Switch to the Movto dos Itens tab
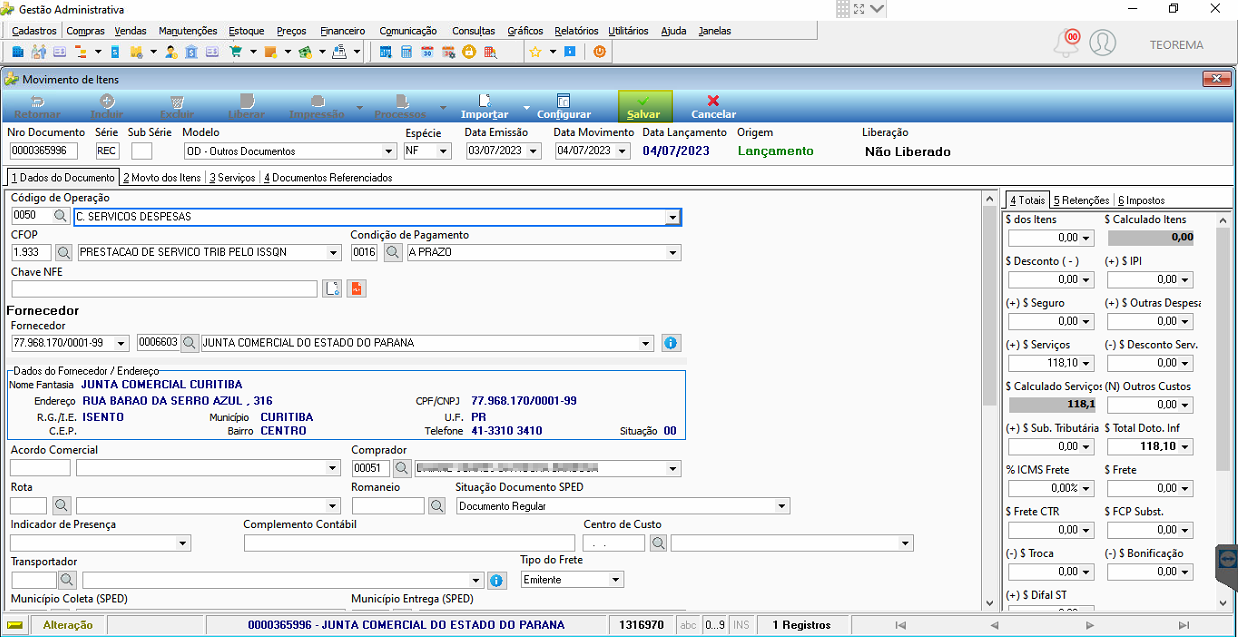 point(162,177)
